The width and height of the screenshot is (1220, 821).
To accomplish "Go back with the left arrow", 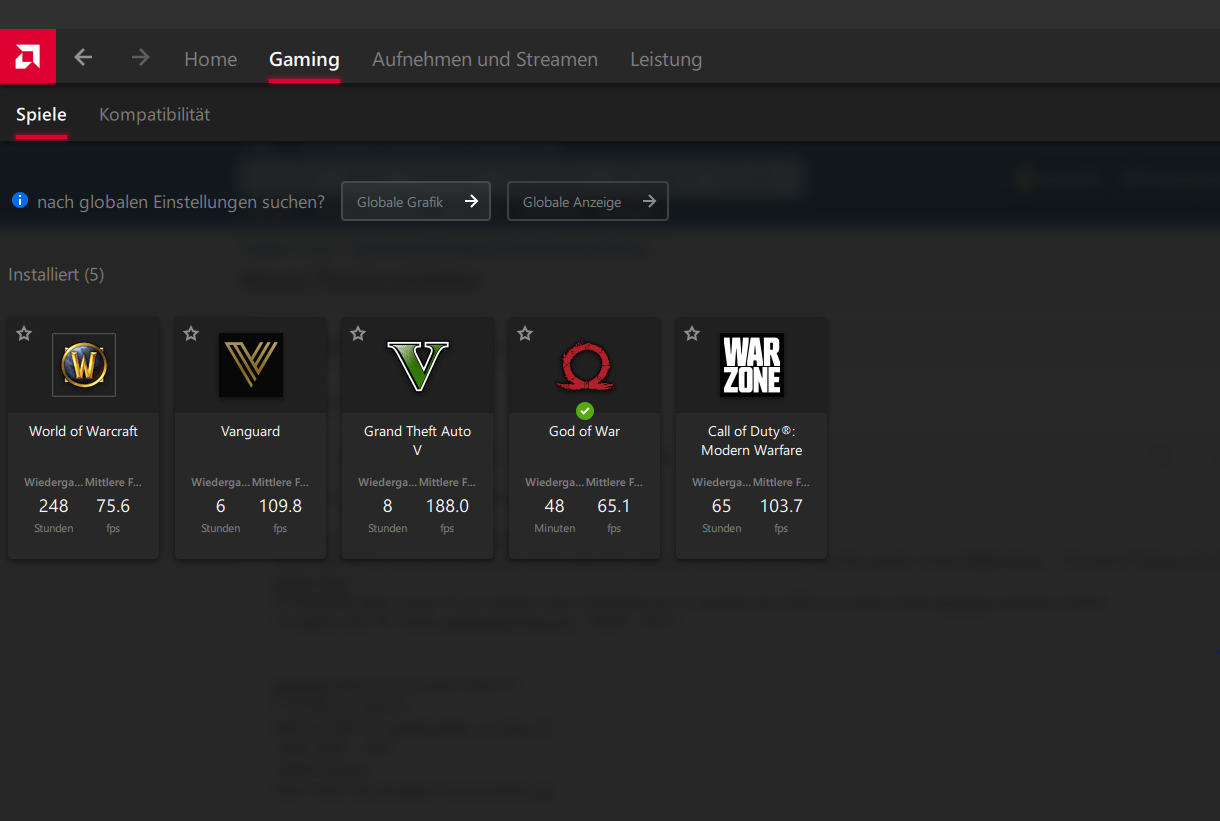I will 83,58.
